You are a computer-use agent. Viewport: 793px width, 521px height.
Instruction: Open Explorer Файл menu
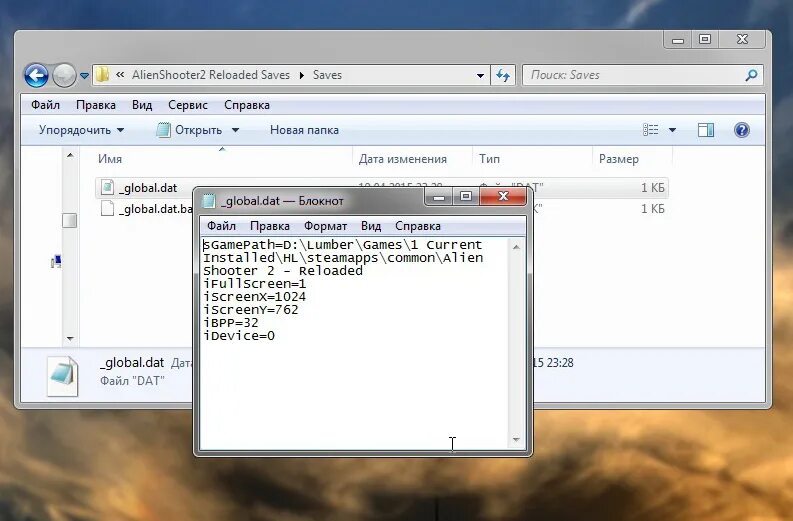[46, 105]
